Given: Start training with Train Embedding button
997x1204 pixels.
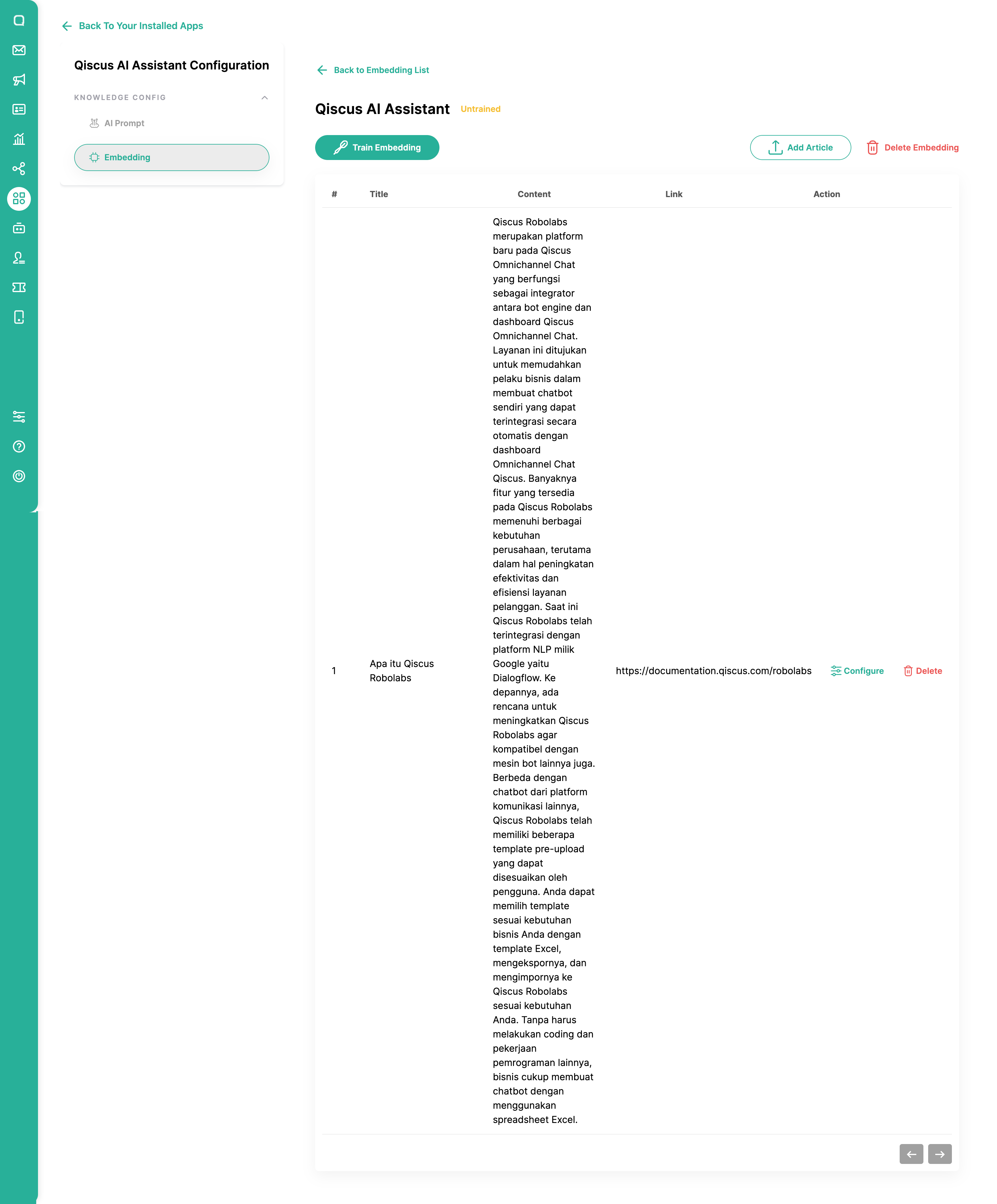Looking at the screenshot, I should pos(377,147).
